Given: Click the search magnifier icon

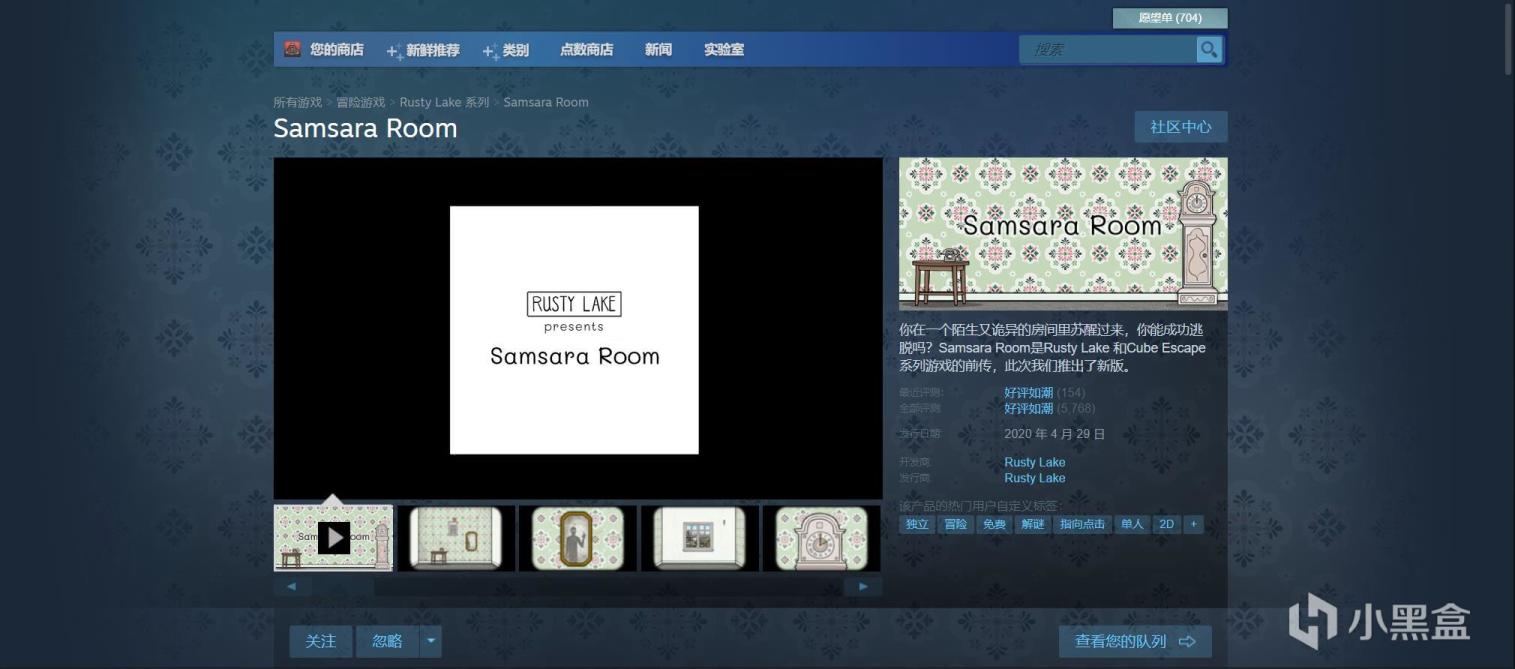Looking at the screenshot, I should pyautogui.click(x=1209, y=49).
